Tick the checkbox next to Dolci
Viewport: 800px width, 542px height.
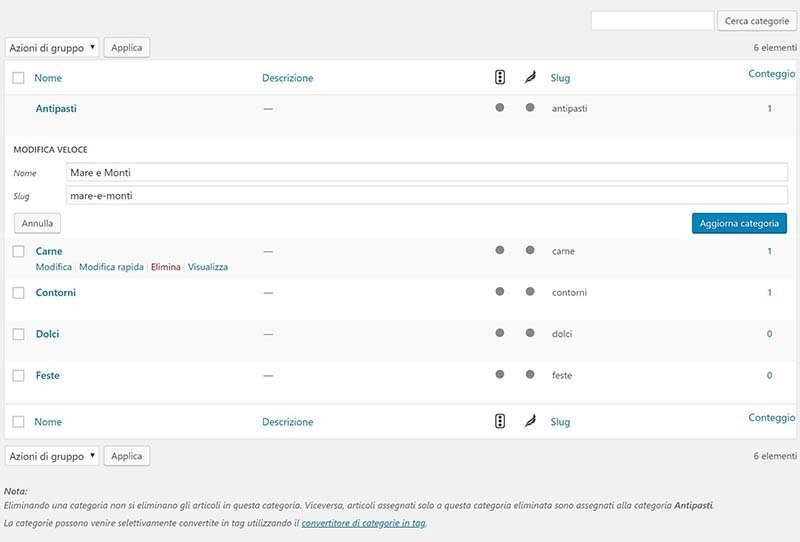coord(18,334)
